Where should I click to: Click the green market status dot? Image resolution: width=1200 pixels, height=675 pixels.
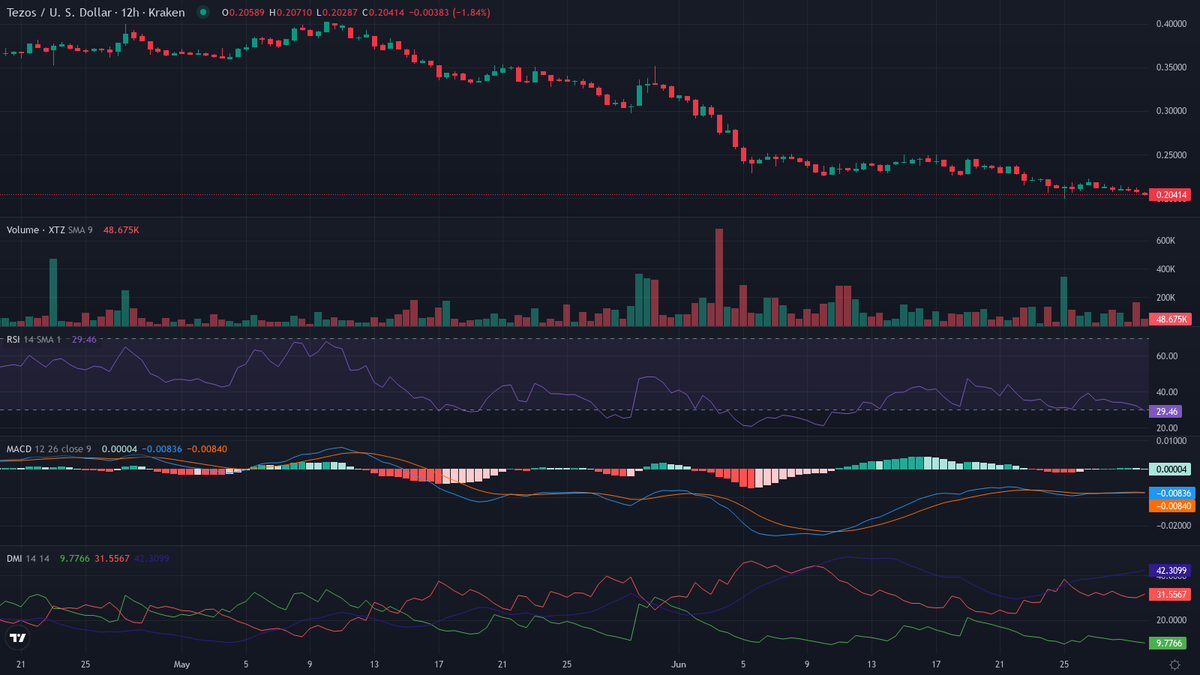(203, 12)
